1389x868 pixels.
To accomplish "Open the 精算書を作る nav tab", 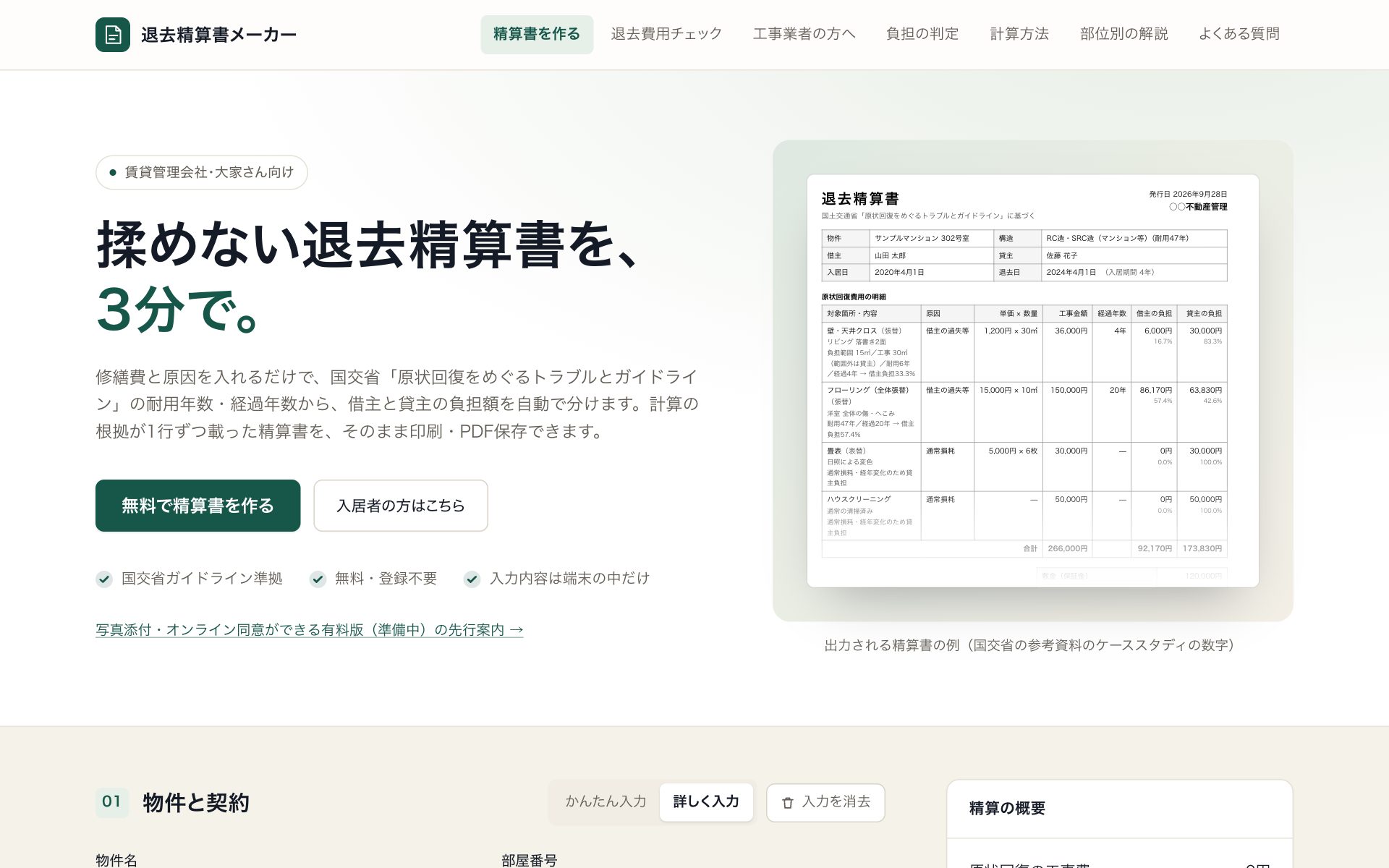I will (537, 35).
